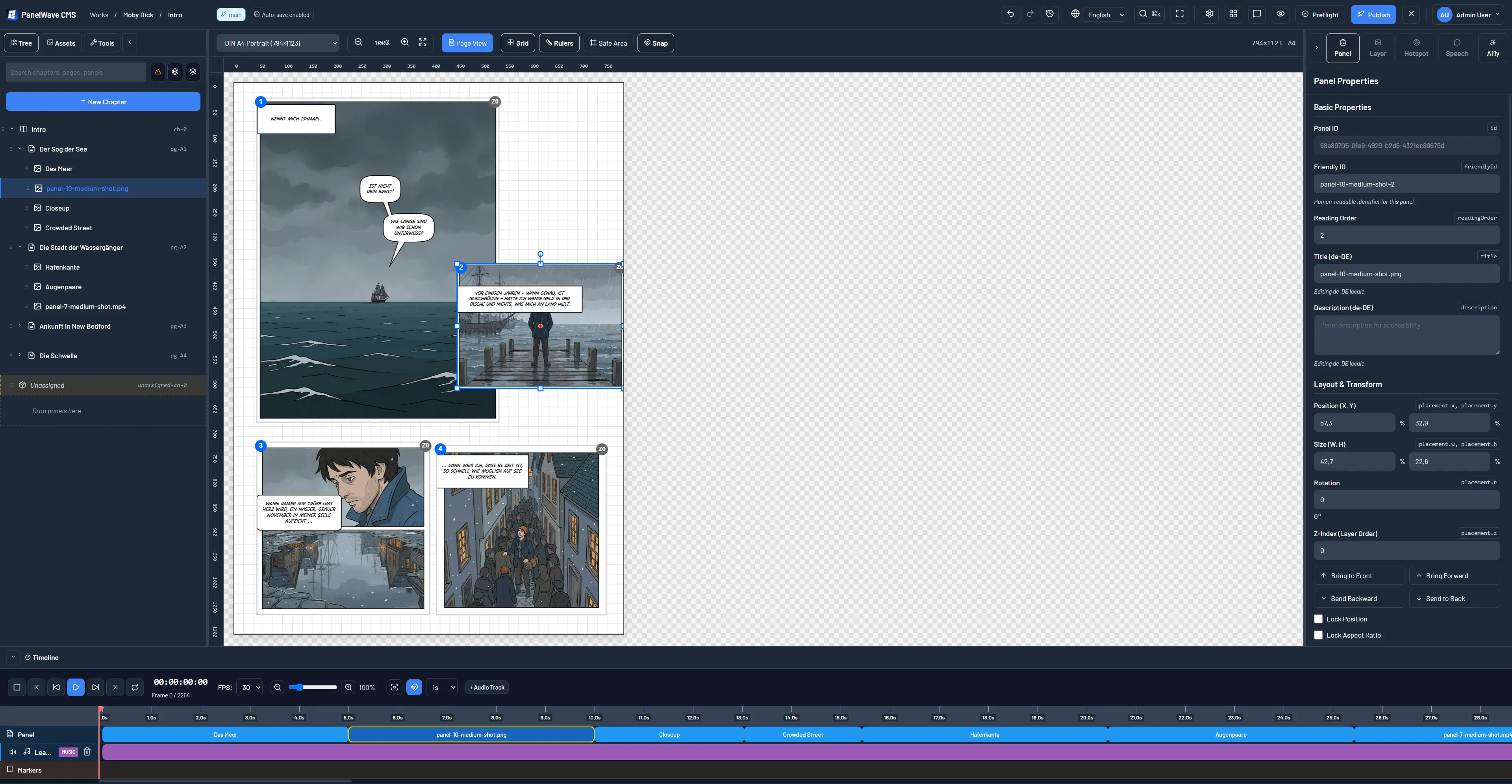The height and width of the screenshot is (784, 1512).
Task: Delete the music audio track
Action: pos(87,752)
